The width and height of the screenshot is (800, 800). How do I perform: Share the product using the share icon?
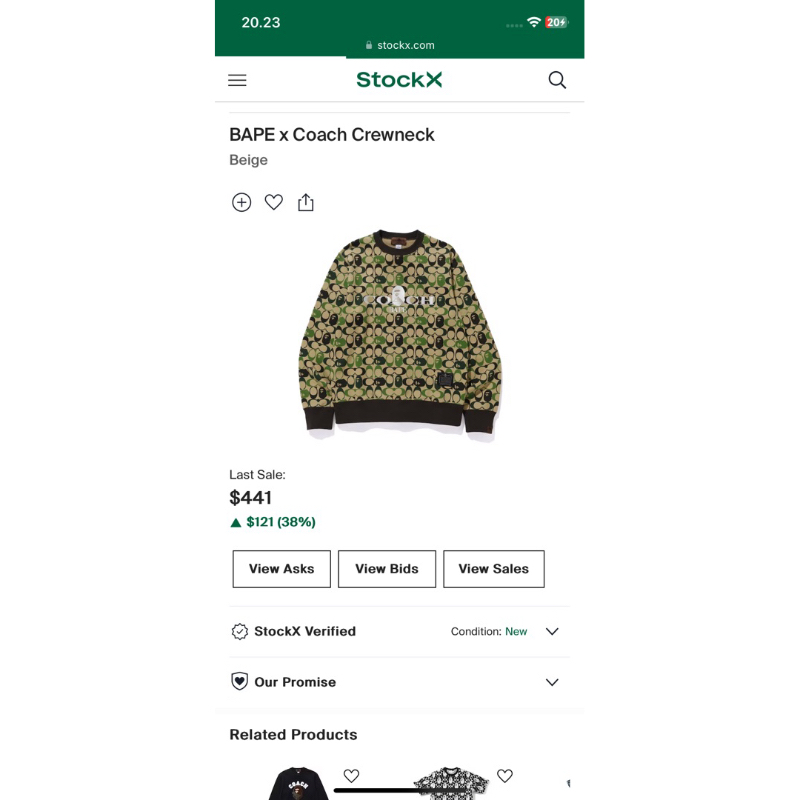coord(305,202)
